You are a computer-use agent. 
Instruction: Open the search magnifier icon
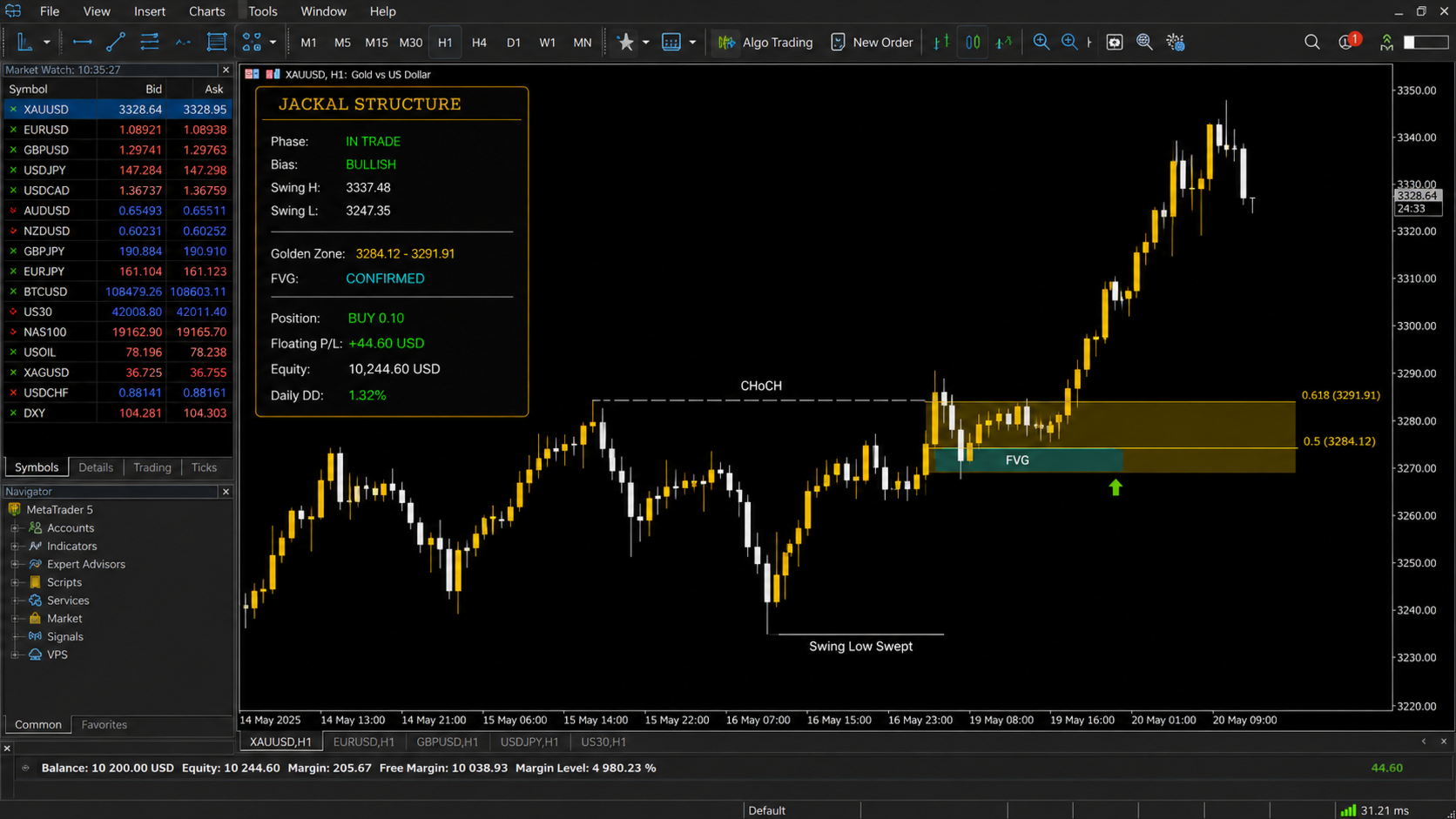[1311, 42]
